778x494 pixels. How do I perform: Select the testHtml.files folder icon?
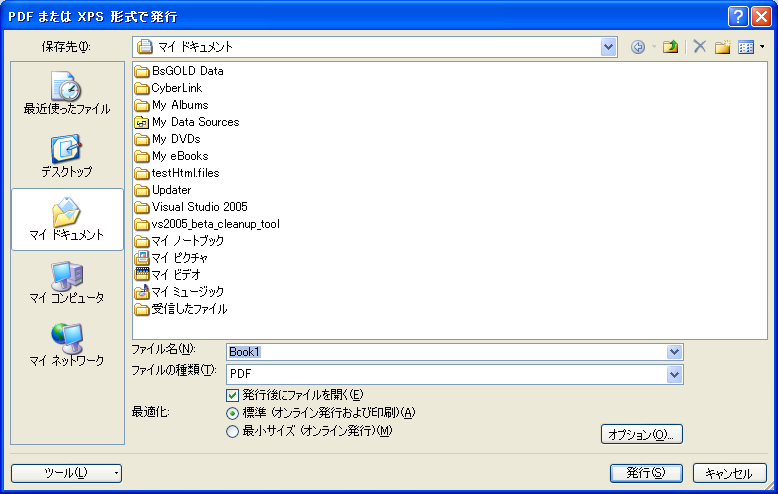pos(142,173)
